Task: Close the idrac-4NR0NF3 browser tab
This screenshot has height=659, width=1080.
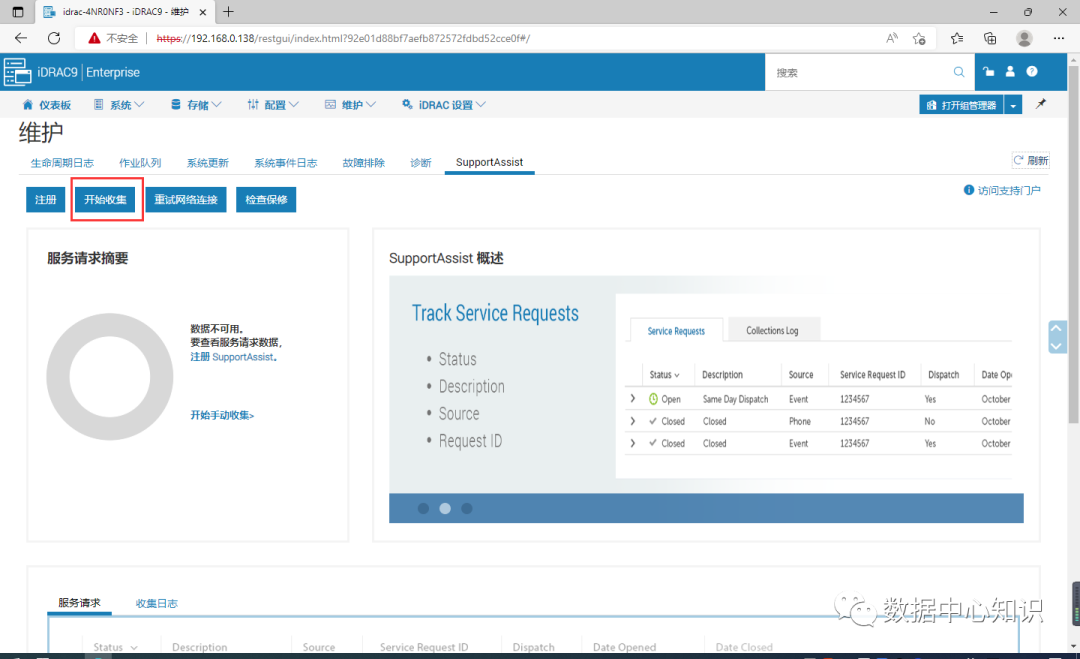Action: [202, 12]
